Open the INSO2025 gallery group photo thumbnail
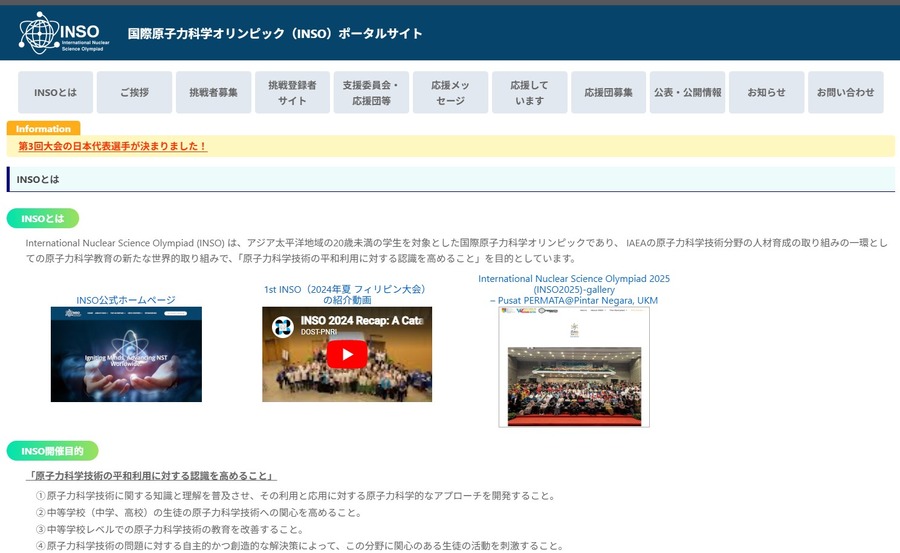Viewport: 900px width, 553px height. [x=574, y=367]
